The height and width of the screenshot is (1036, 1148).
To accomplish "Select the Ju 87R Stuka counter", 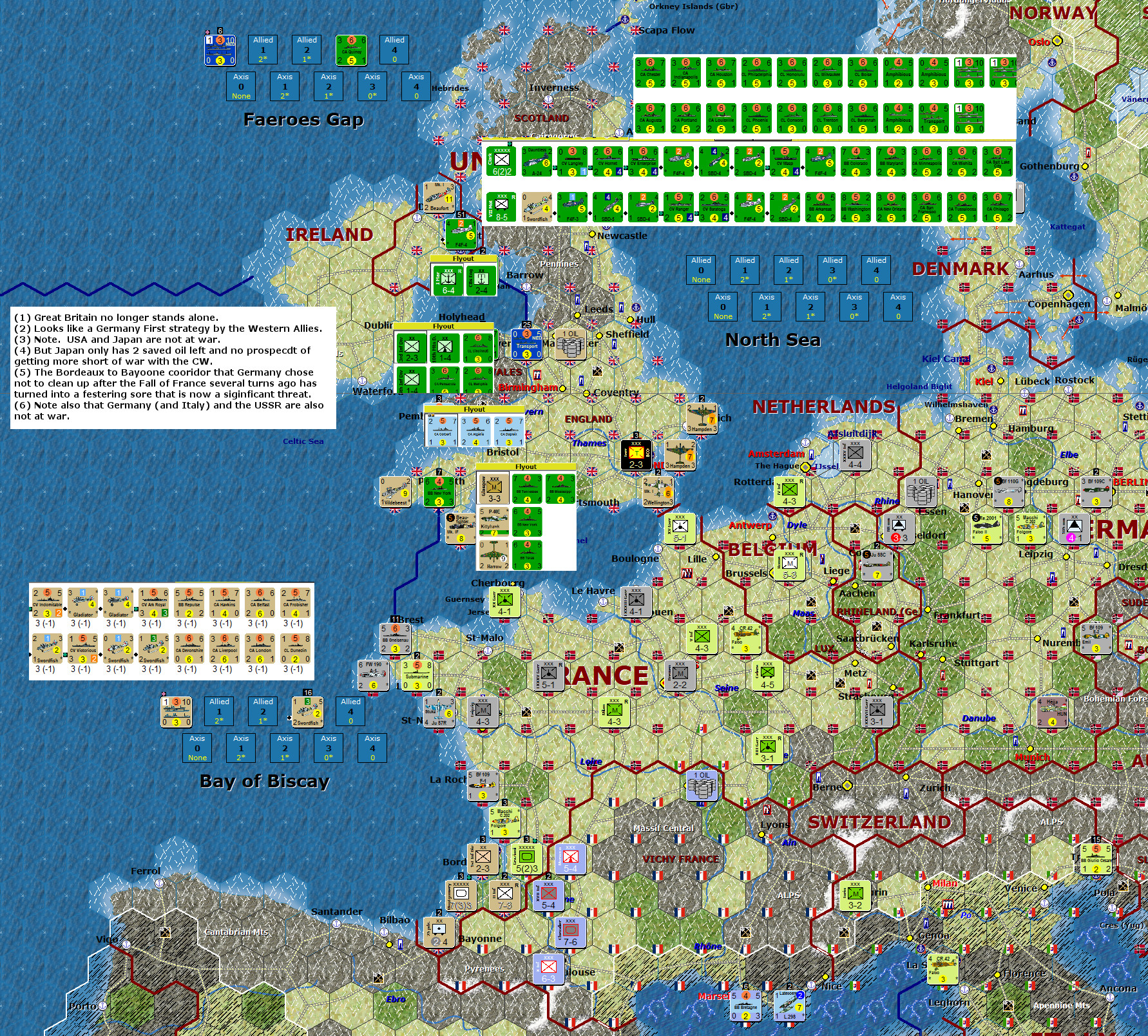I will tap(439, 712).
